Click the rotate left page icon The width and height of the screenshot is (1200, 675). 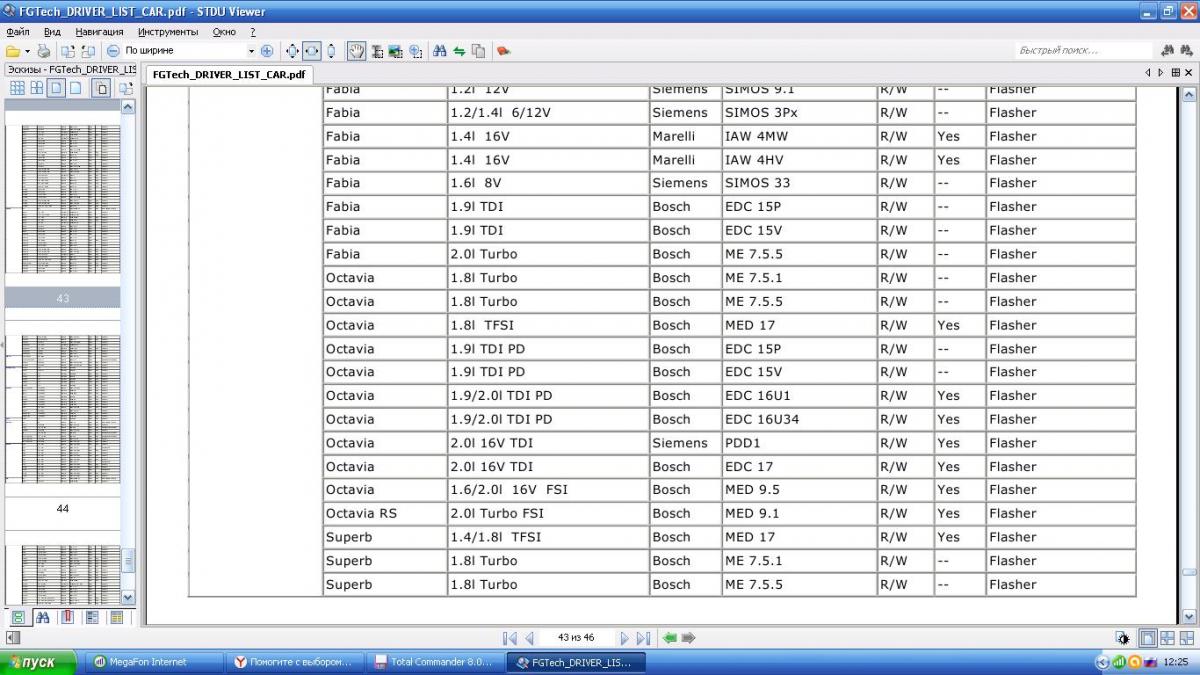(67, 50)
